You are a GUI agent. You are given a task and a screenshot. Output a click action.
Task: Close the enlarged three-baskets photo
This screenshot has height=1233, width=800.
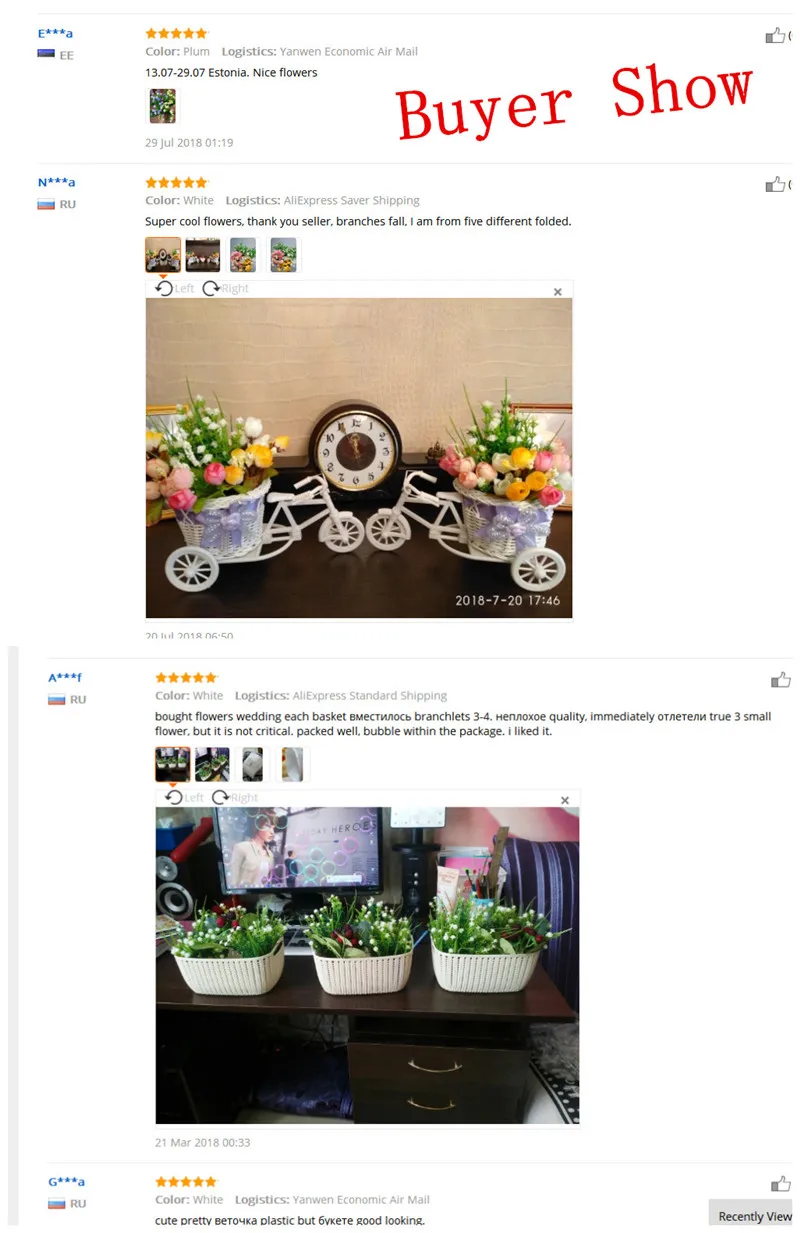tap(565, 800)
